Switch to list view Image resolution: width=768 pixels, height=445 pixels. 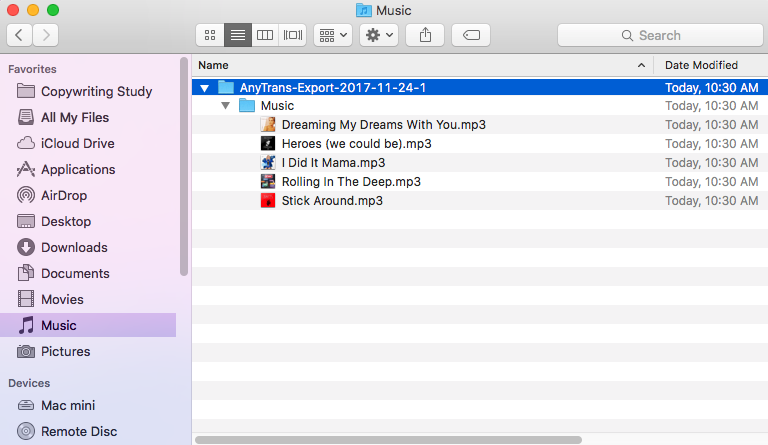[x=238, y=35]
